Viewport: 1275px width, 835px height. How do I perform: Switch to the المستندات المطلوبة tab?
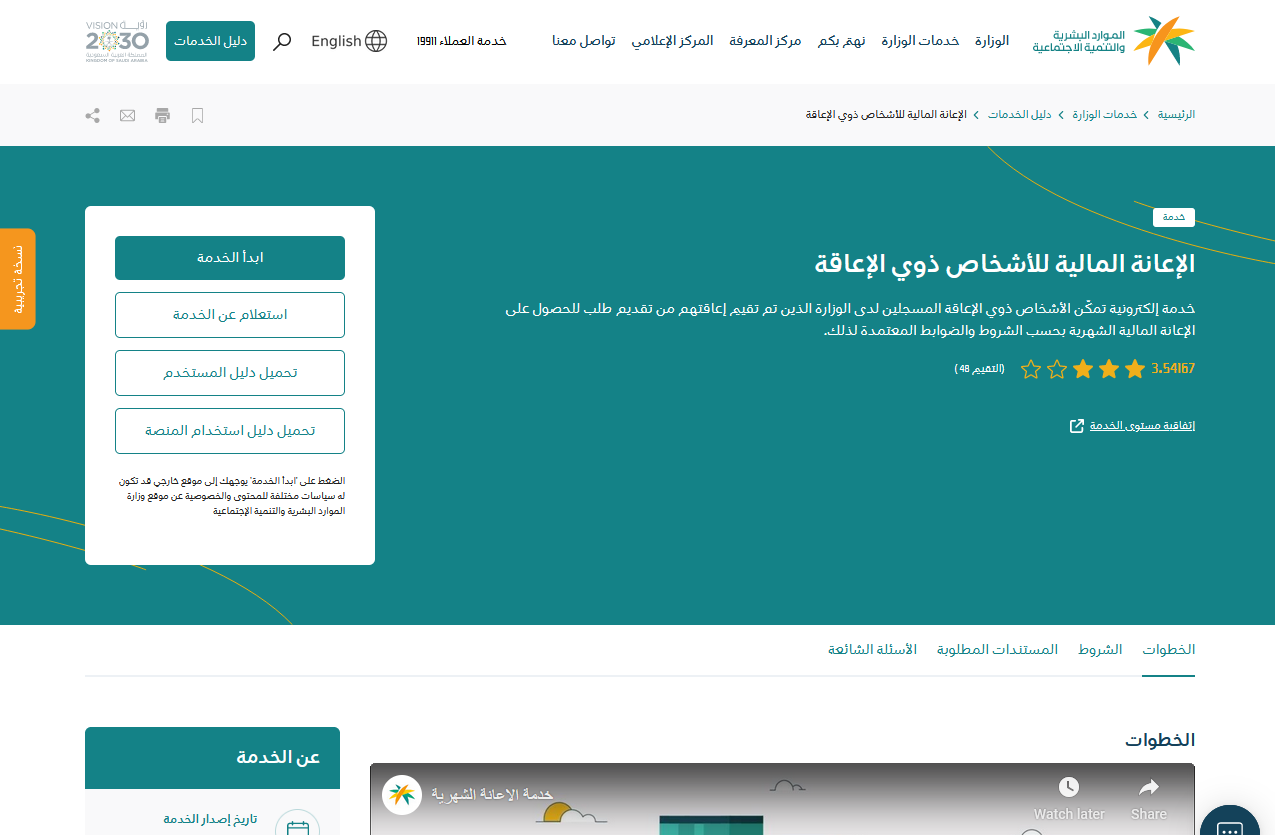point(997,650)
